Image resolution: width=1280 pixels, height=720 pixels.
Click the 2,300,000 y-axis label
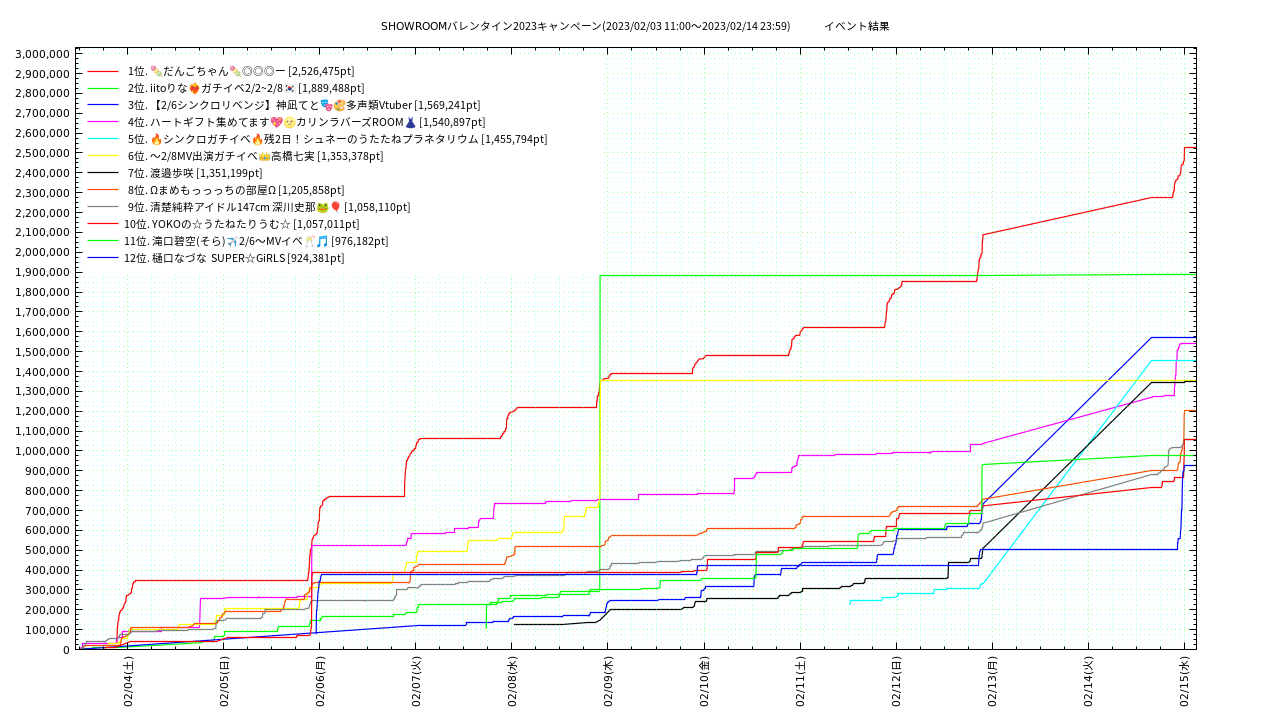44,193
